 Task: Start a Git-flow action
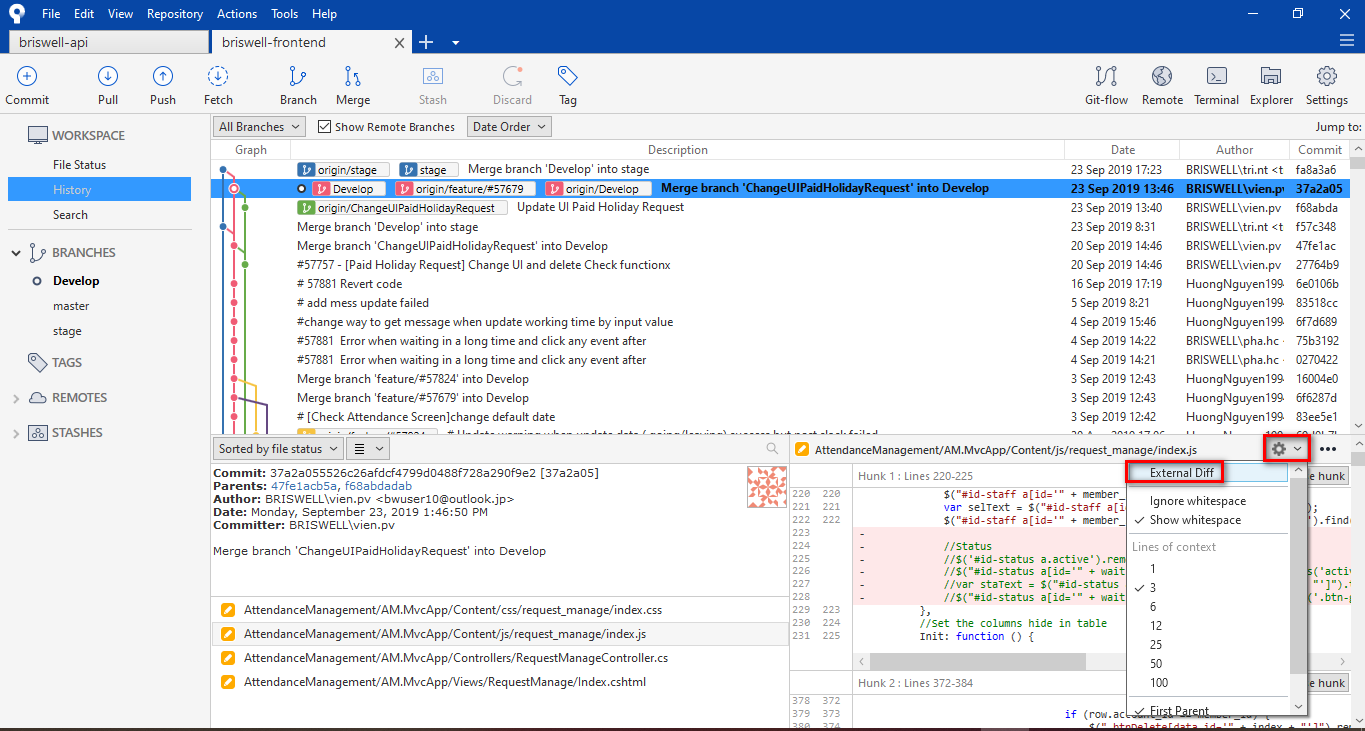1104,85
